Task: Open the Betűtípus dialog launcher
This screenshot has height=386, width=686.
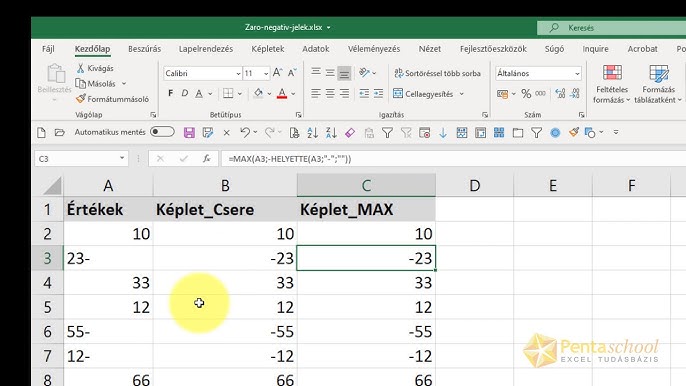Action: tap(298, 115)
